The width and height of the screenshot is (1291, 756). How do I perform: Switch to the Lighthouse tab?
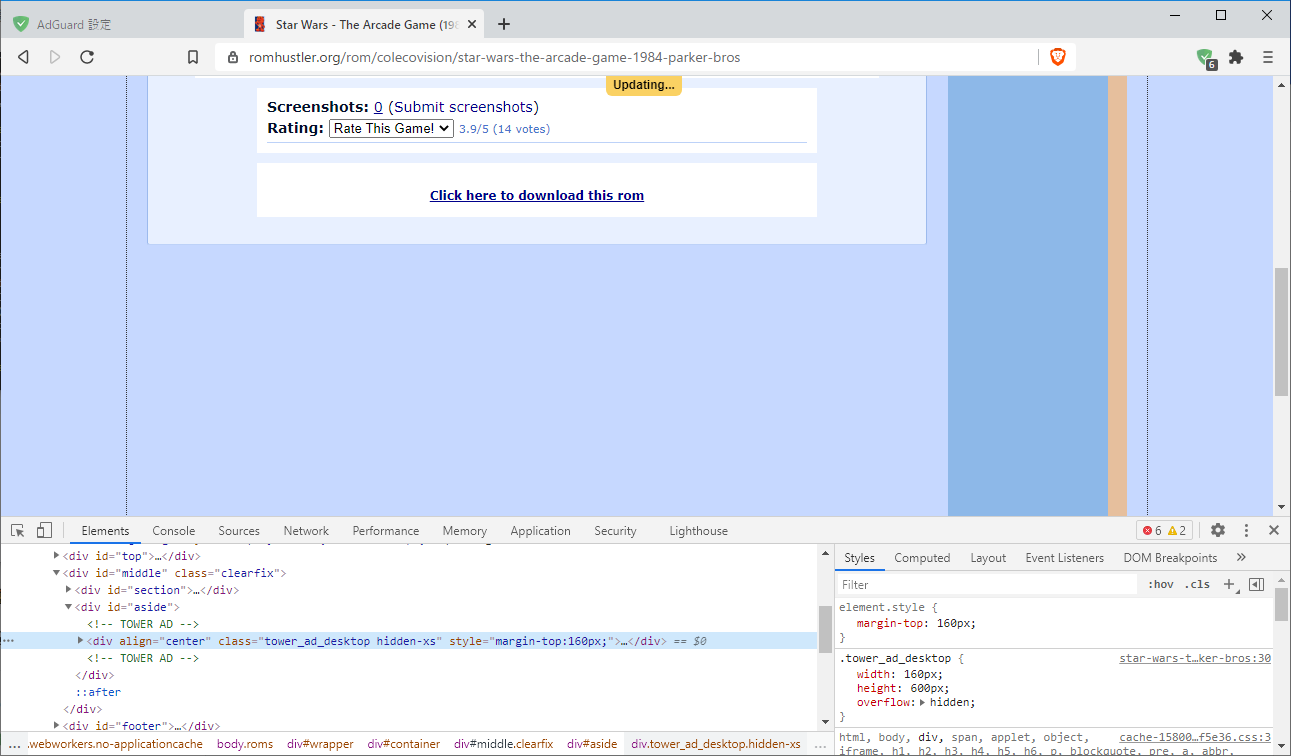[x=698, y=530]
